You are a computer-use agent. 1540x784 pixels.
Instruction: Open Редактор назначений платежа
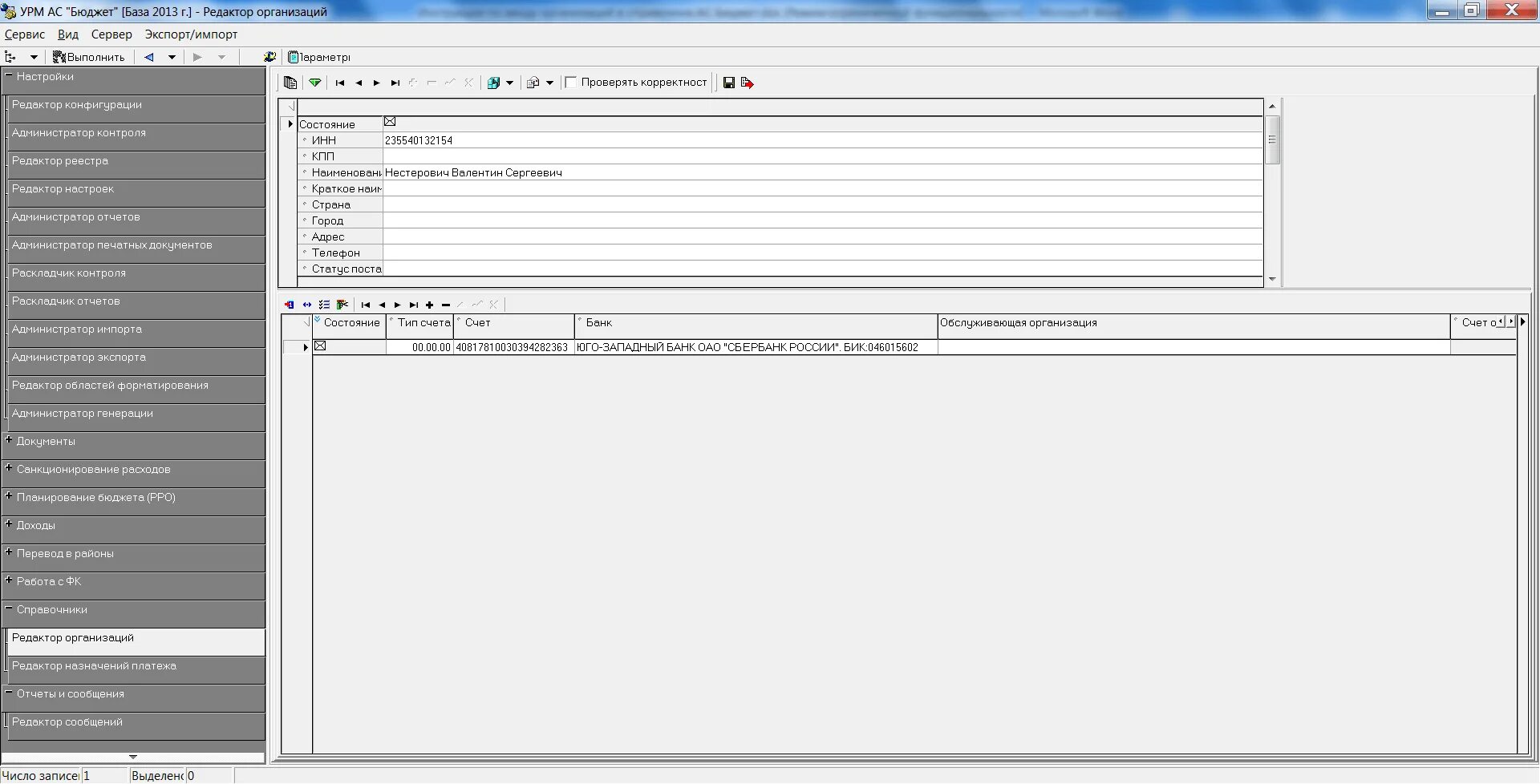pyautogui.click(x=136, y=670)
